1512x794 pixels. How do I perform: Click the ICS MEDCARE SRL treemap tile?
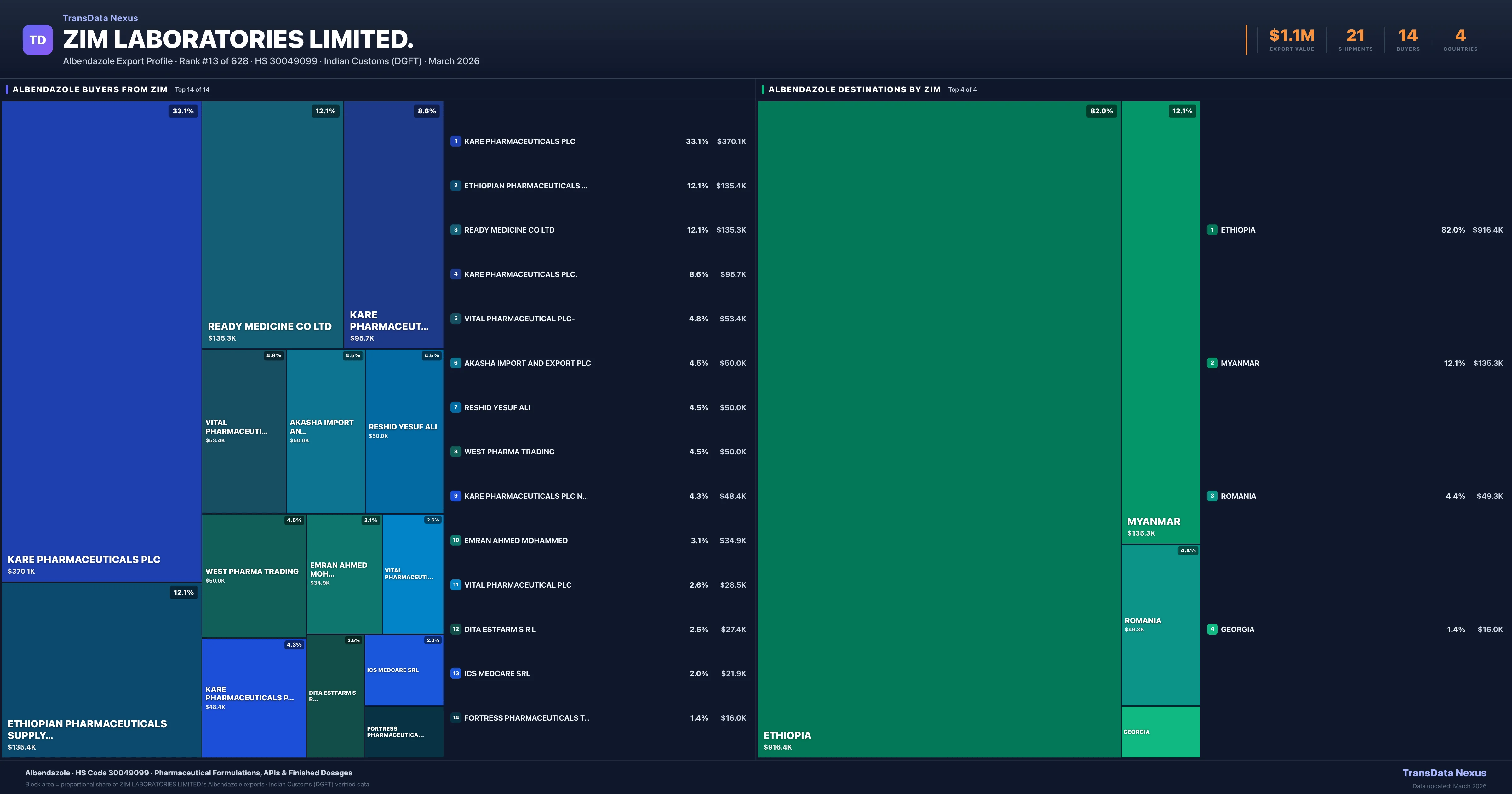coord(404,670)
